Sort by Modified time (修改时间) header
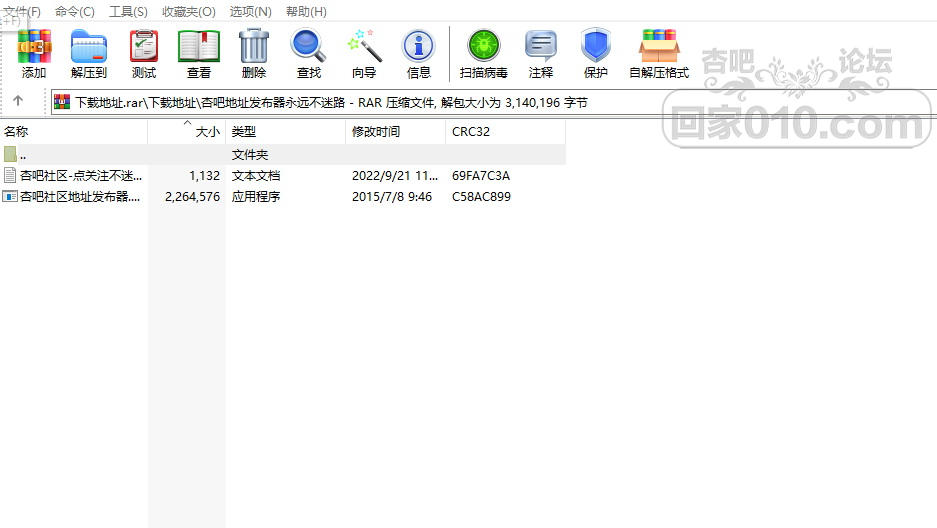937x528 pixels. coord(396,131)
